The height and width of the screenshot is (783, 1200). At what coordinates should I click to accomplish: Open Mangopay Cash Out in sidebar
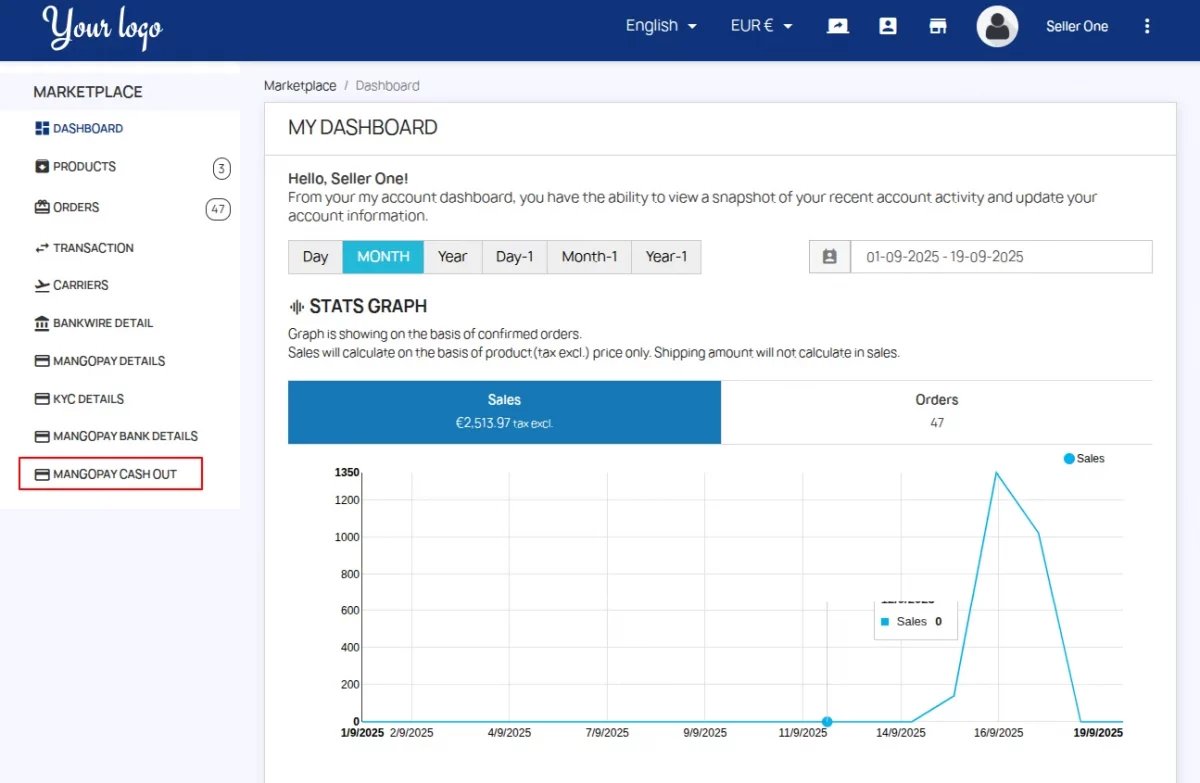[x=114, y=474]
